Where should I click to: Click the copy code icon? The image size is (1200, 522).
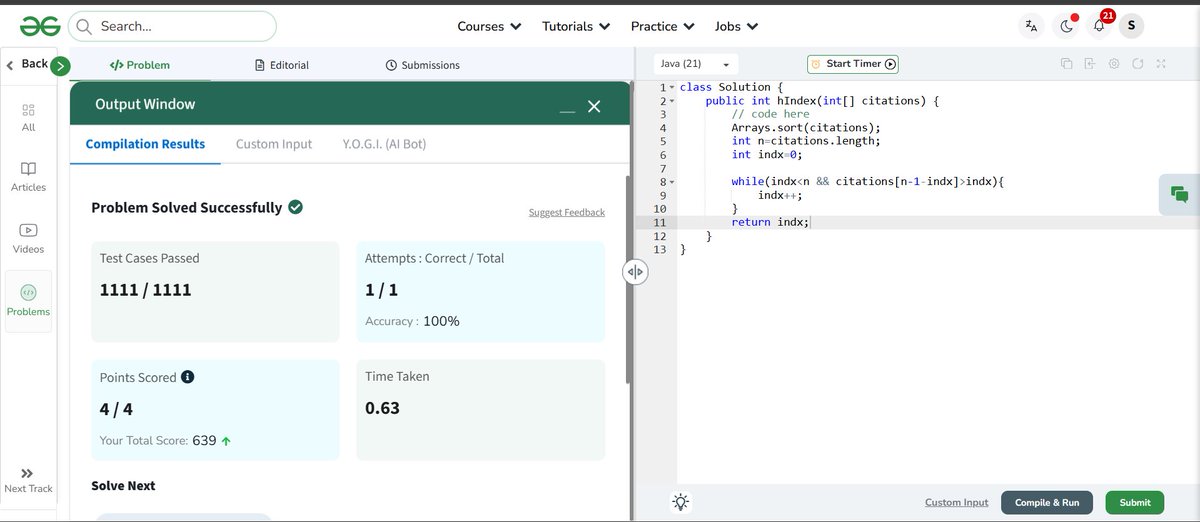(x=1066, y=64)
